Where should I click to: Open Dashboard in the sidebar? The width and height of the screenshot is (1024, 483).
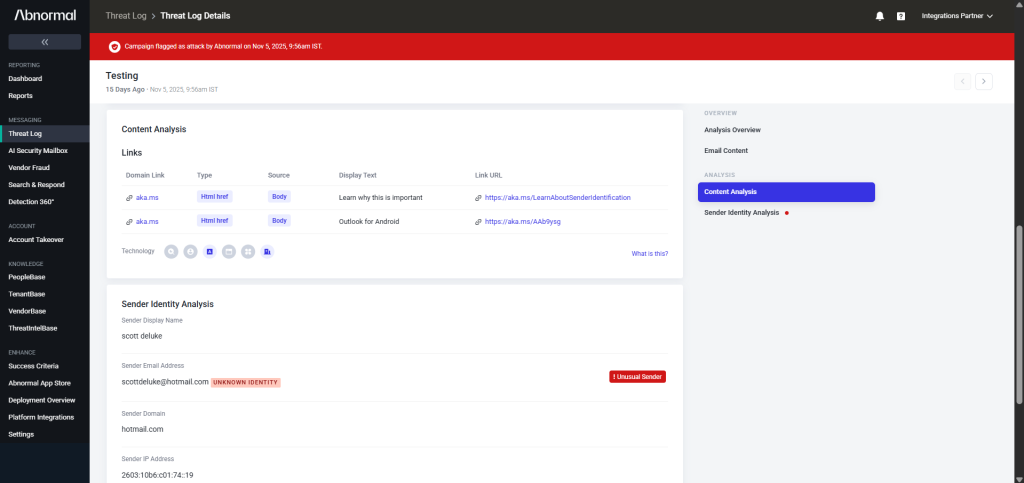tap(25, 78)
